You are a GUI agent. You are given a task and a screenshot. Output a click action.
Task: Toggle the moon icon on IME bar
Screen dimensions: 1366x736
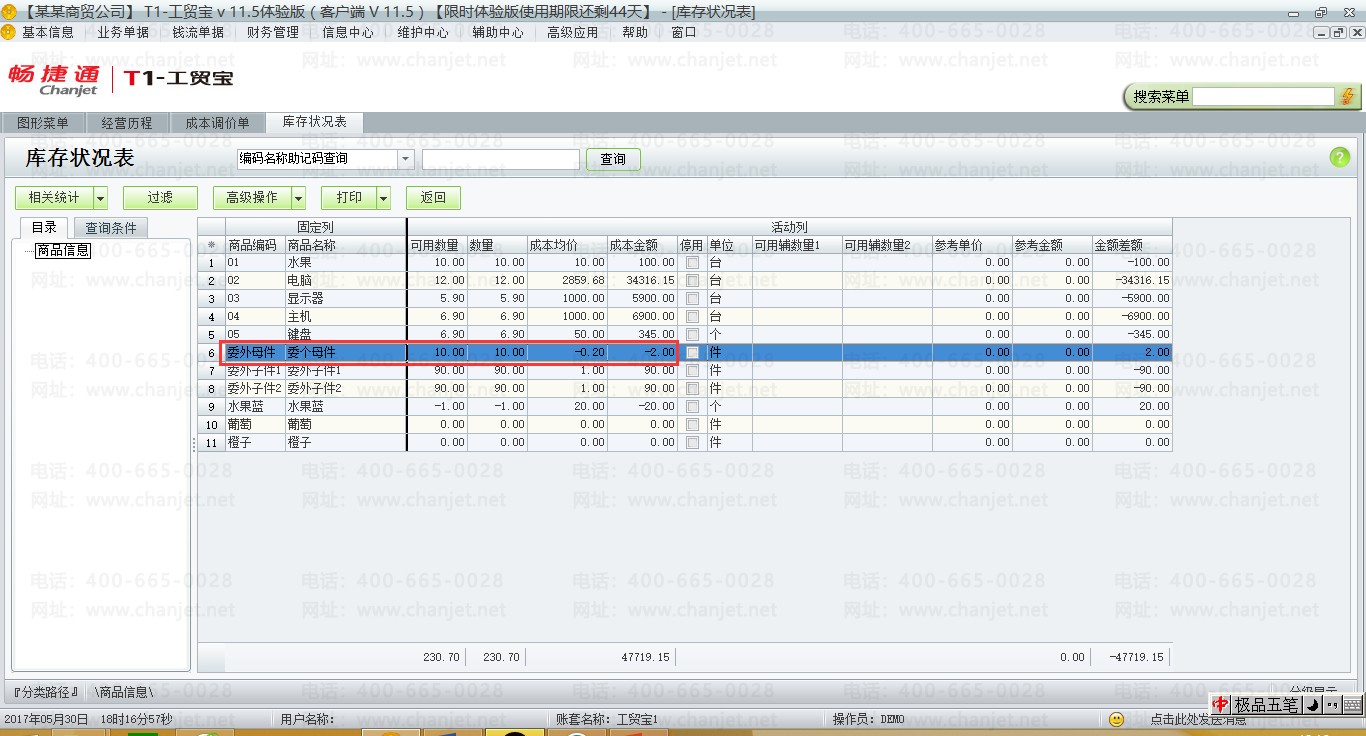(1312, 705)
